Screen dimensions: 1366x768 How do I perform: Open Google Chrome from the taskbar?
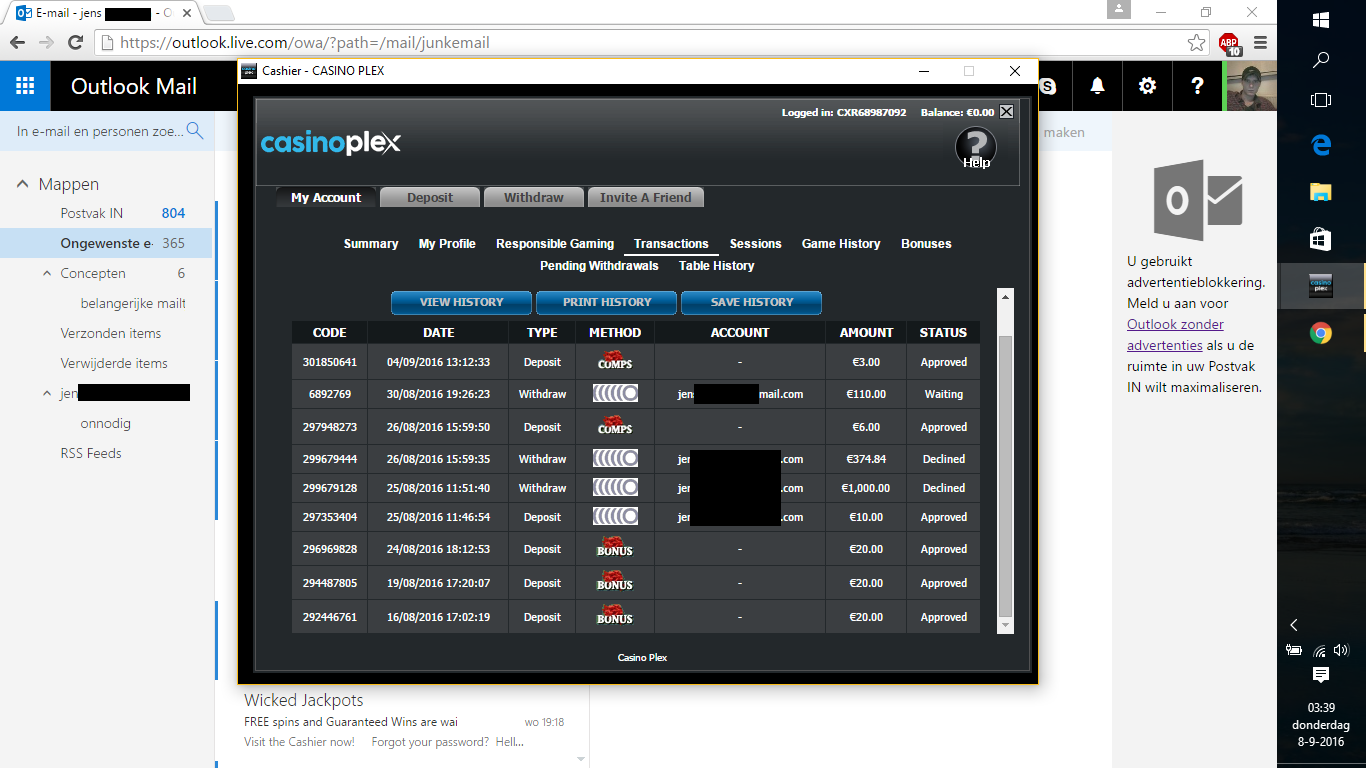tap(1321, 333)
